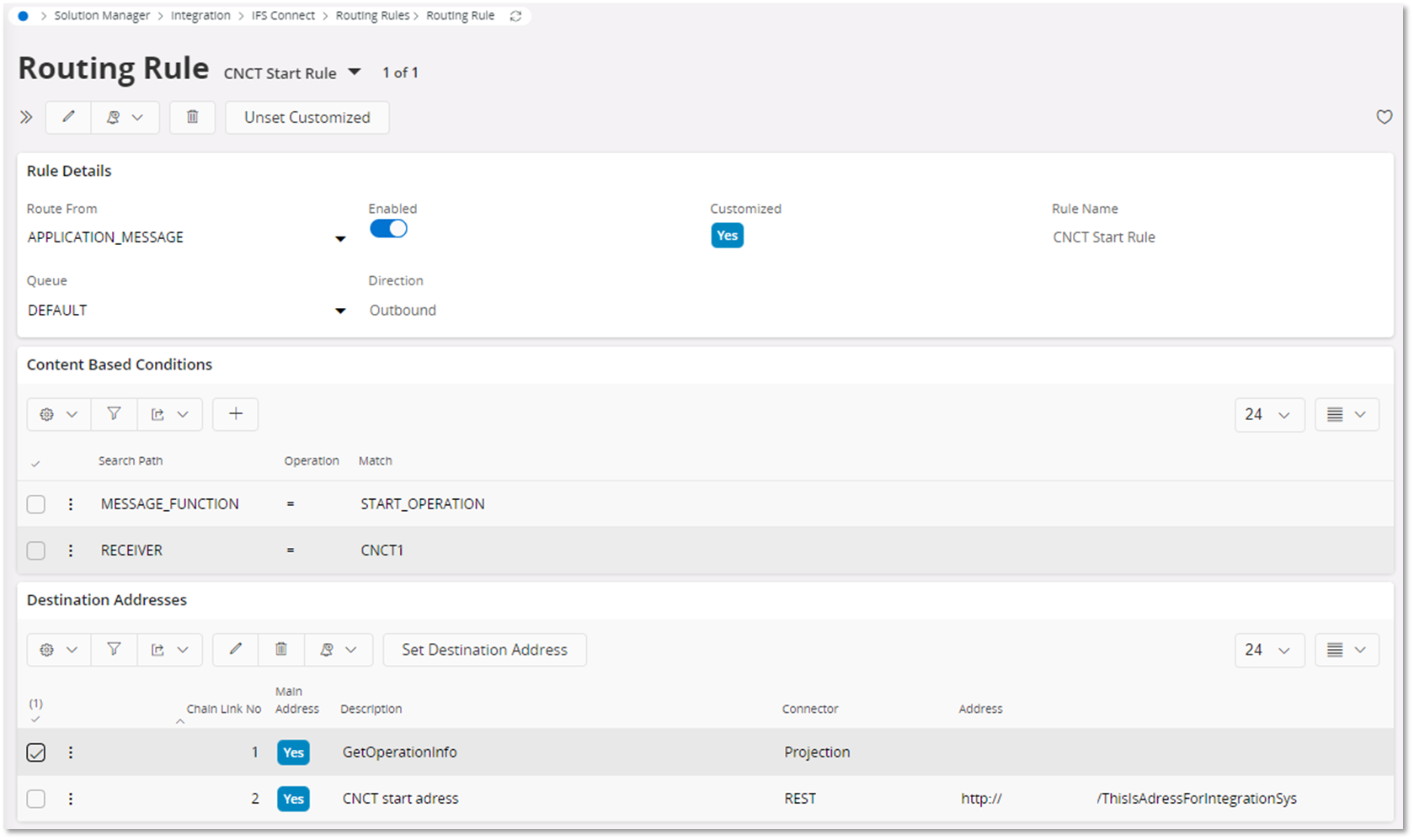
Task: Open the filter icon in Content Based Conditions
Action: 114,414
